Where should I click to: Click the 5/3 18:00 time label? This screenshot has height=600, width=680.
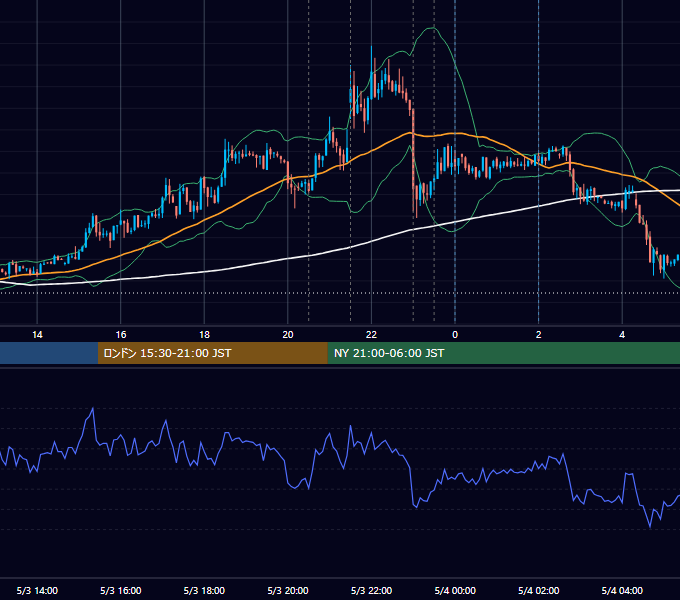tap(204, 590)
